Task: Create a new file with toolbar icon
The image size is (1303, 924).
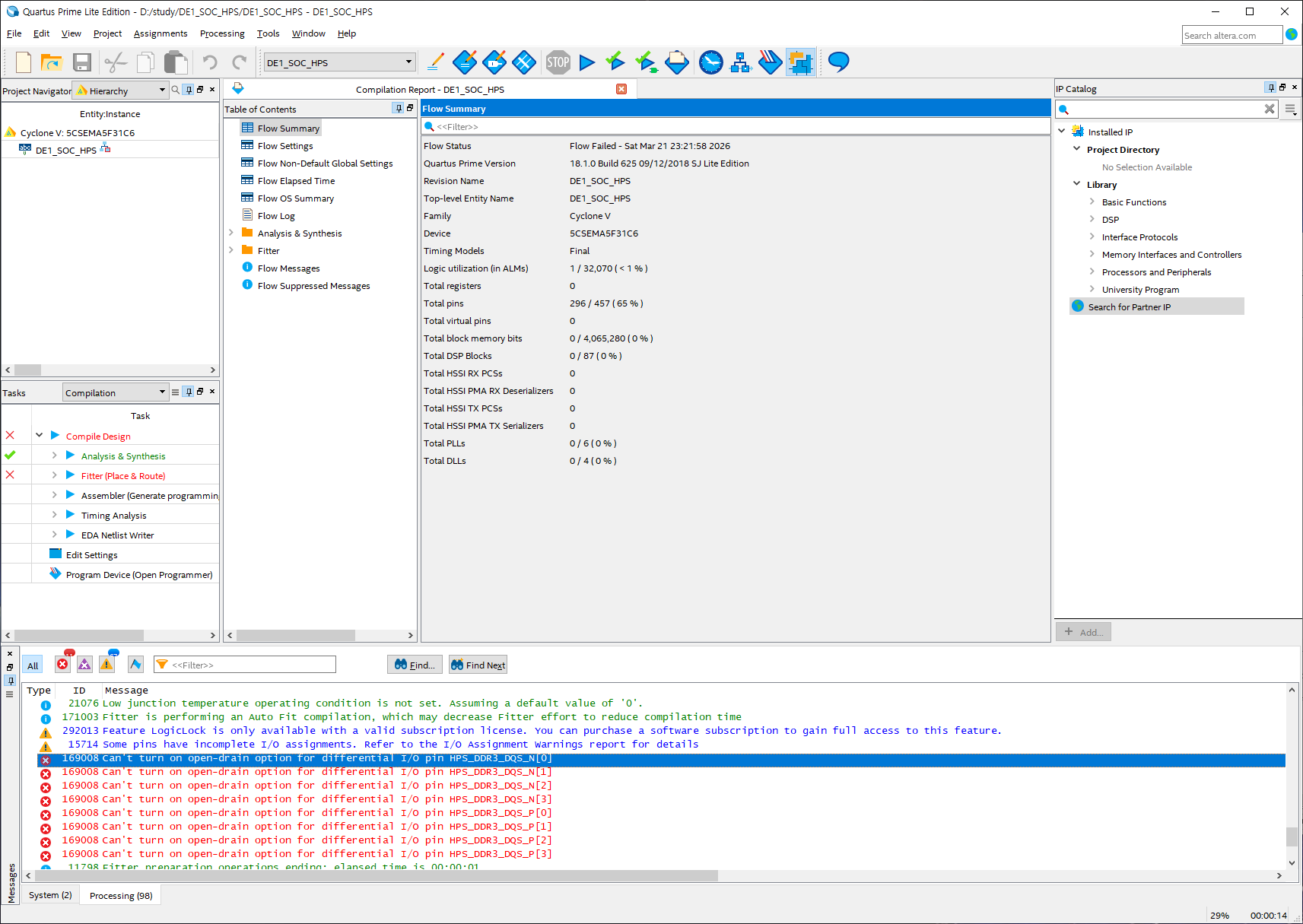Action: tap(23, 62)
